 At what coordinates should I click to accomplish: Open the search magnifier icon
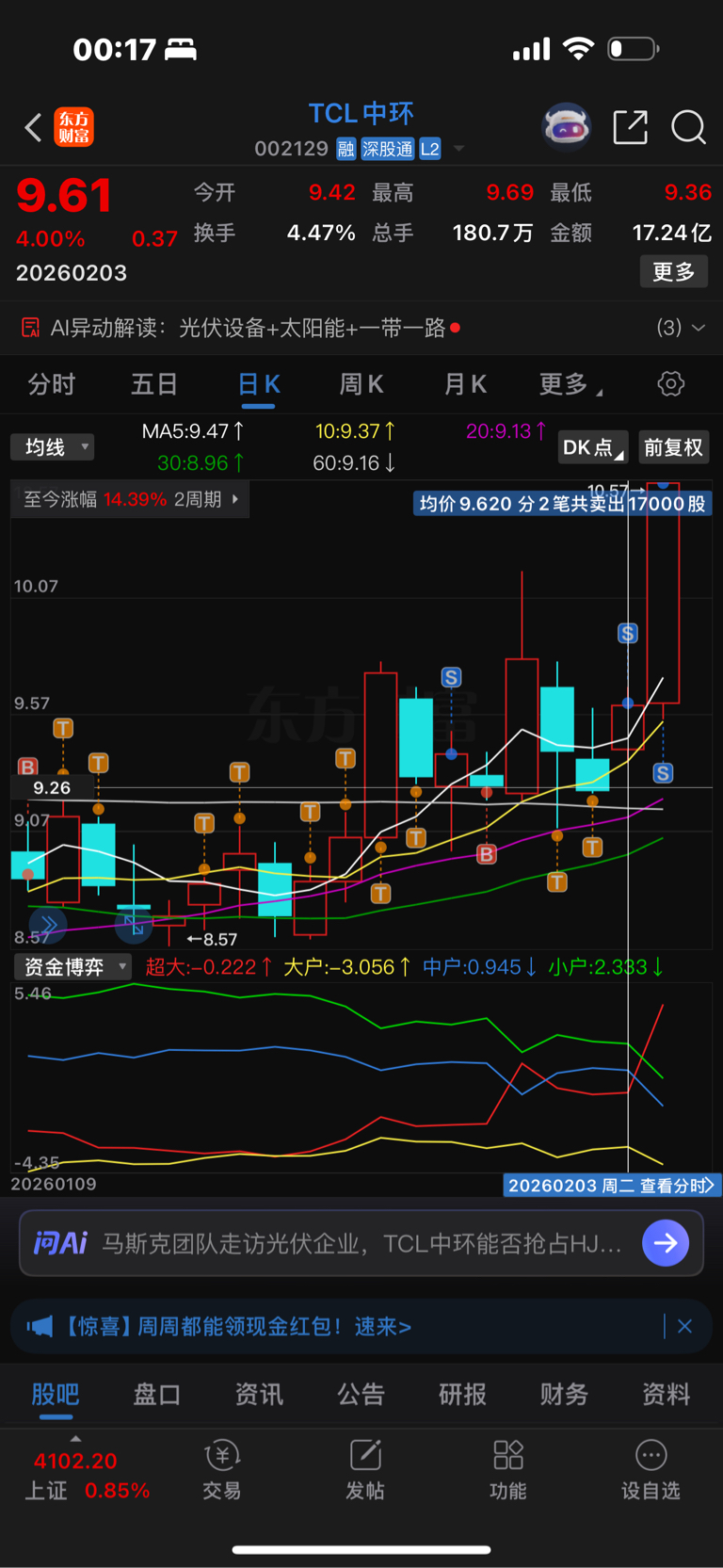688,127
